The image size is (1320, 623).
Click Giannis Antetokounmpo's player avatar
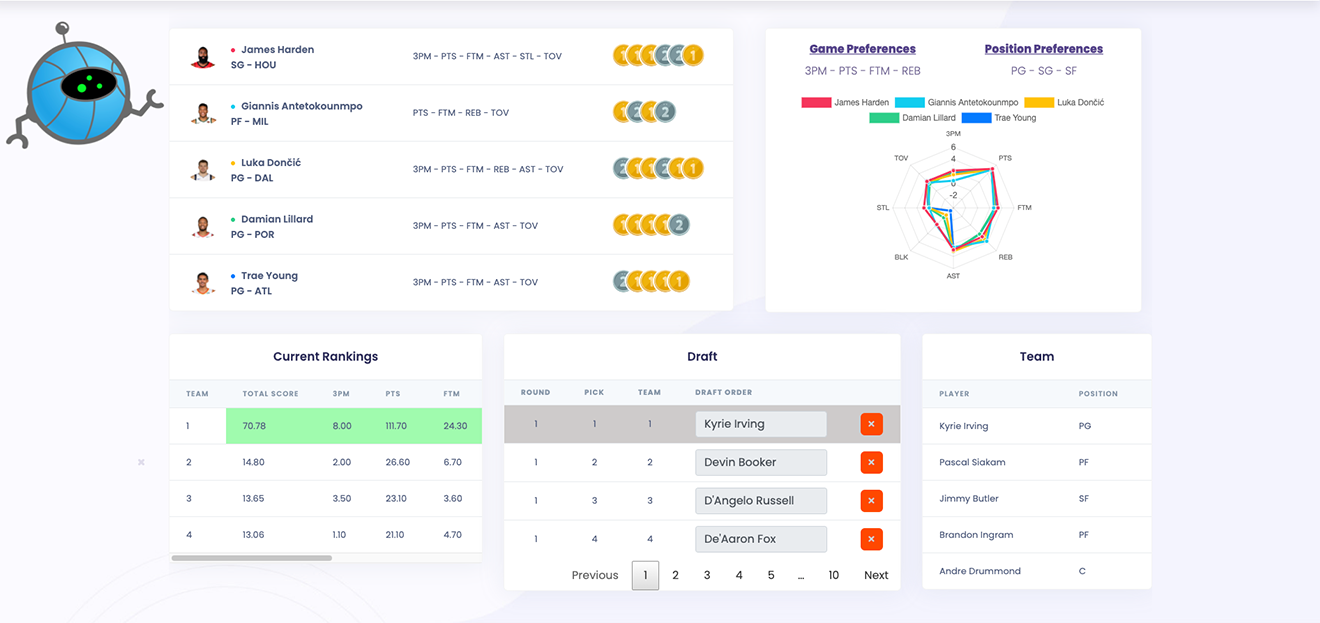[203, 114]
